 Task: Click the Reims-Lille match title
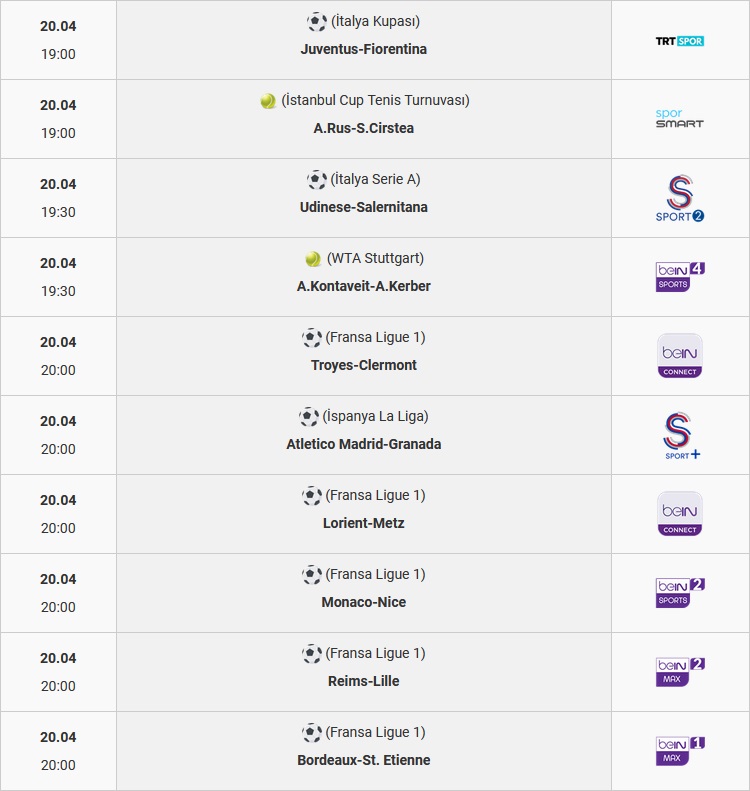364,682
